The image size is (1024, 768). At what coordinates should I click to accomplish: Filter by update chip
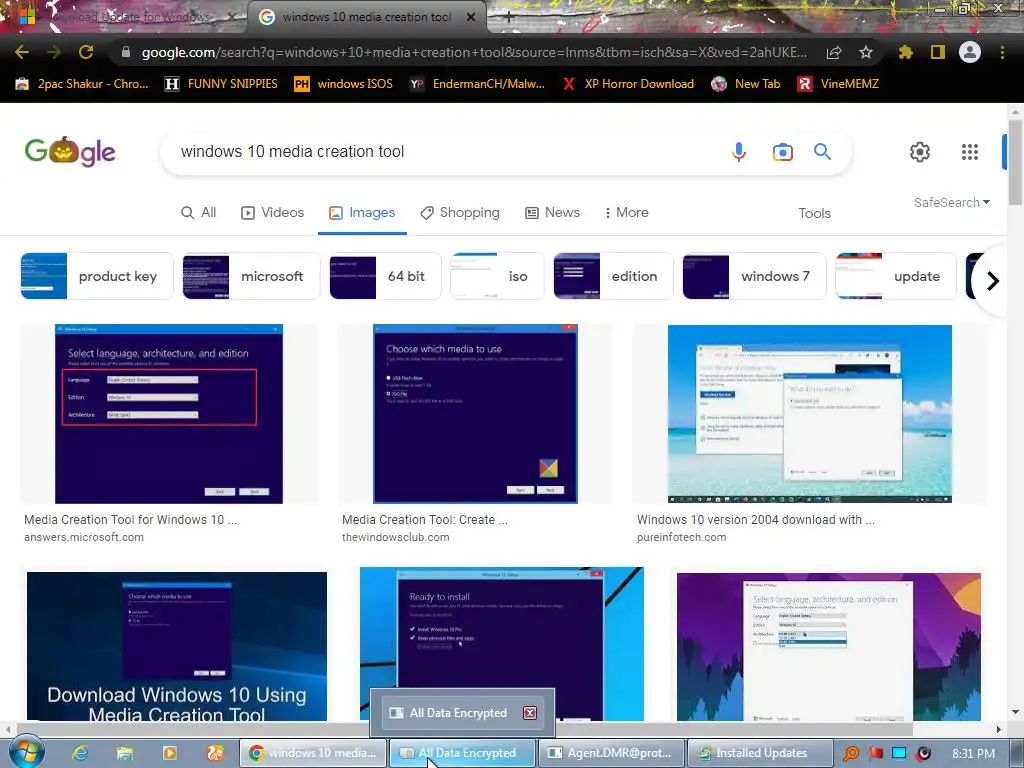(x=896, y=276)
